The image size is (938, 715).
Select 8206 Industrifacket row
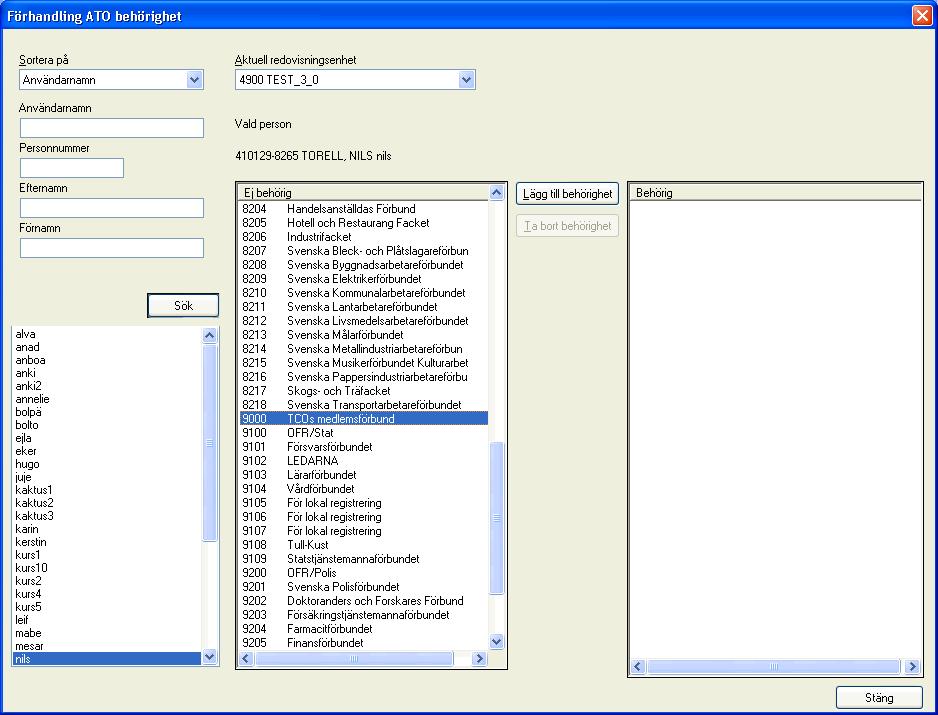(x=364, y=237)
